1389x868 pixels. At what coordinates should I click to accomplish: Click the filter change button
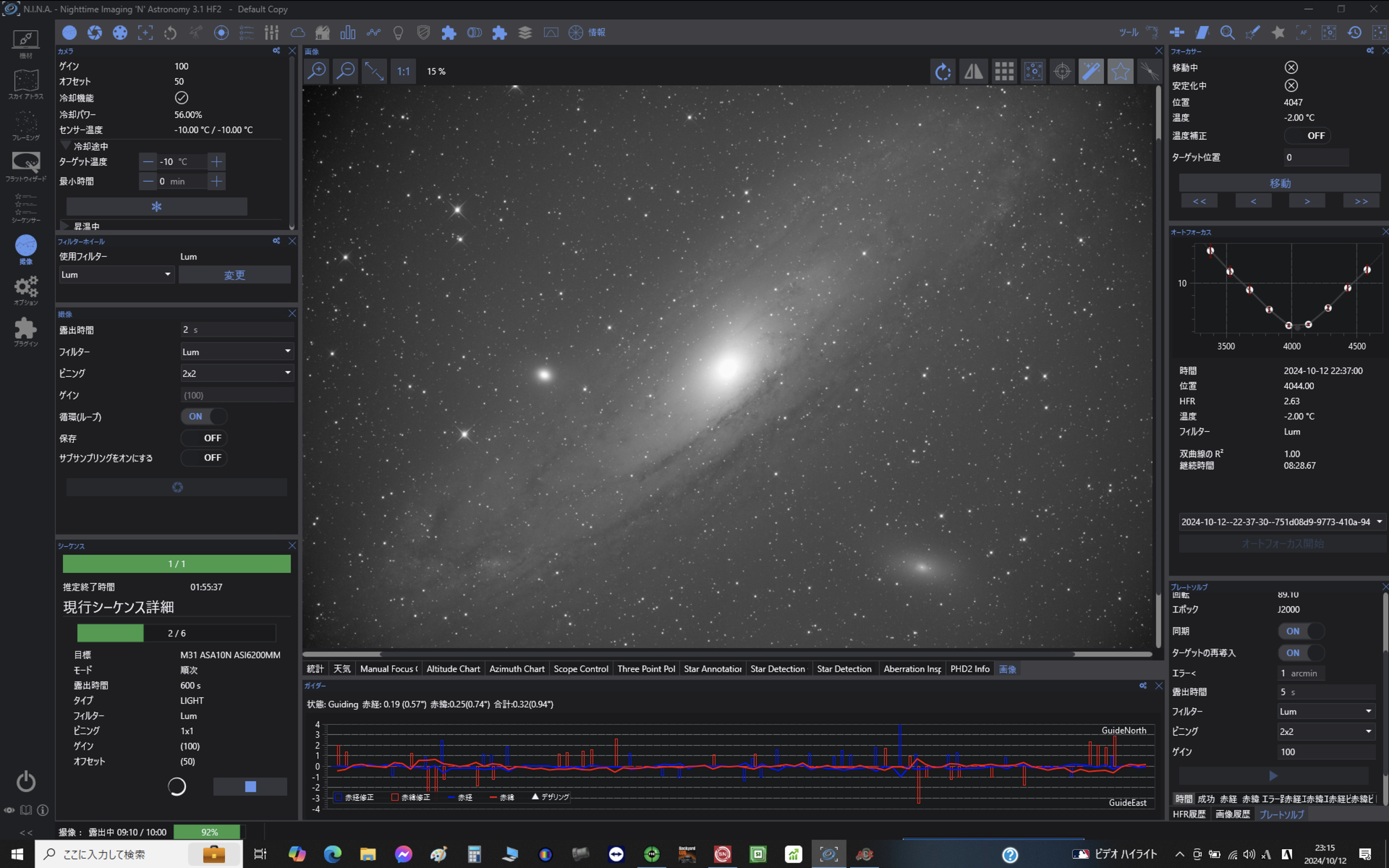234,275
